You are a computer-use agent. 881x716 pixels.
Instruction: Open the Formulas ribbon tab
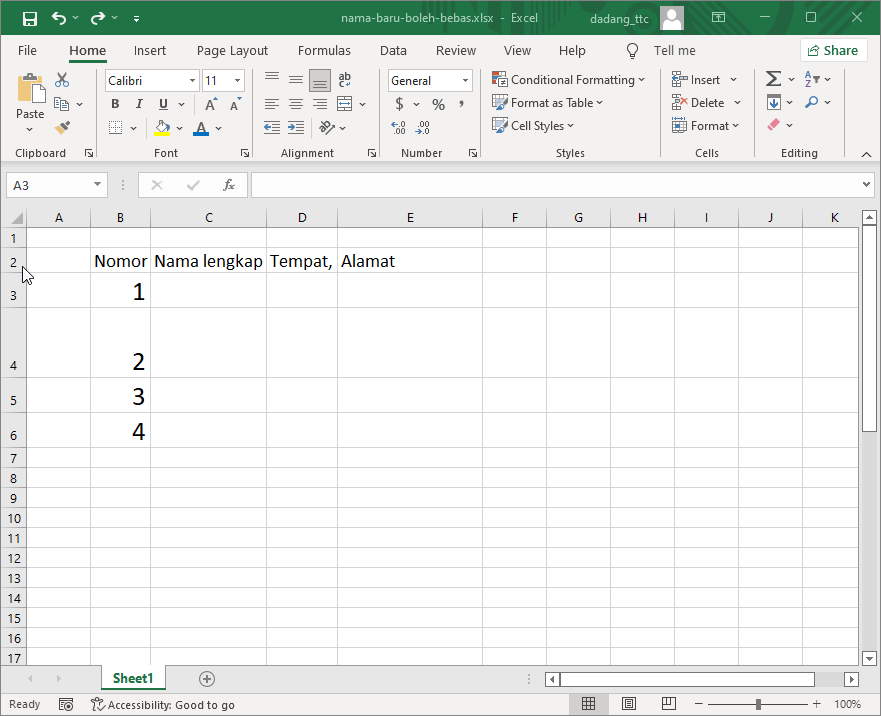324,50
